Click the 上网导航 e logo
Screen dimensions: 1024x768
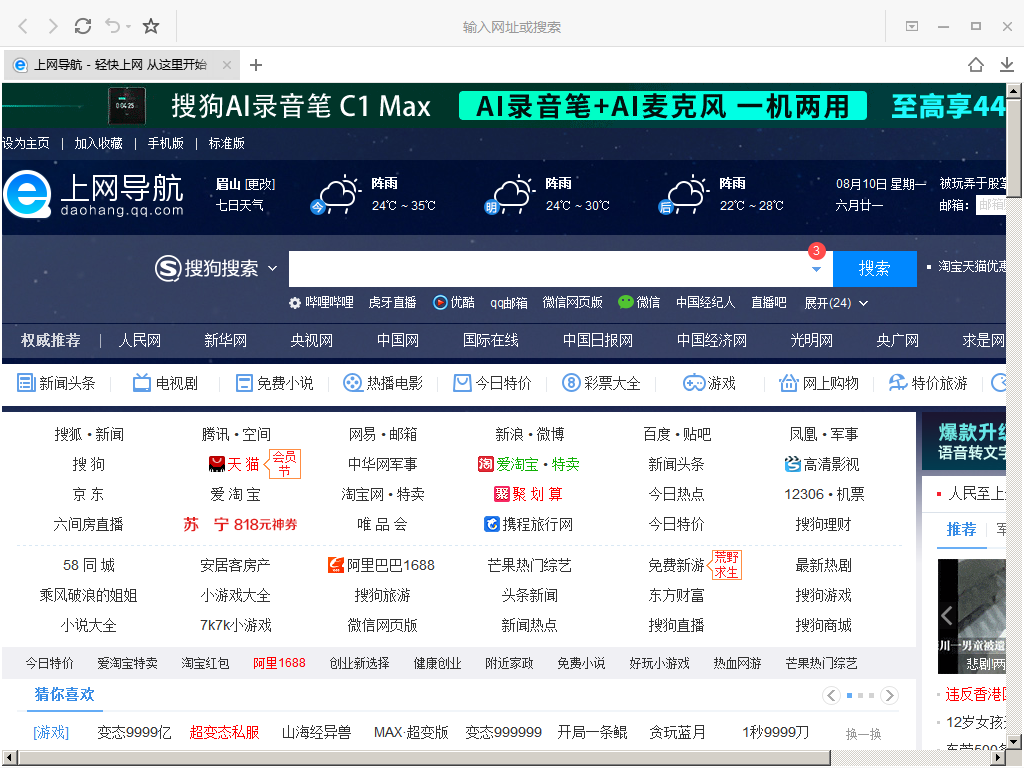[27, 195]
